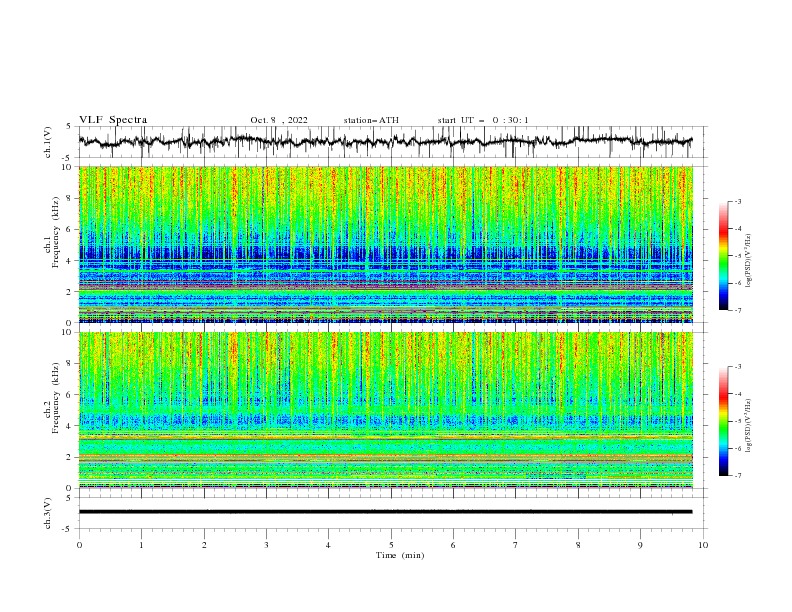
Task: Click the ch.1 spectrogram color scale bar
Action: pos(723,256)
